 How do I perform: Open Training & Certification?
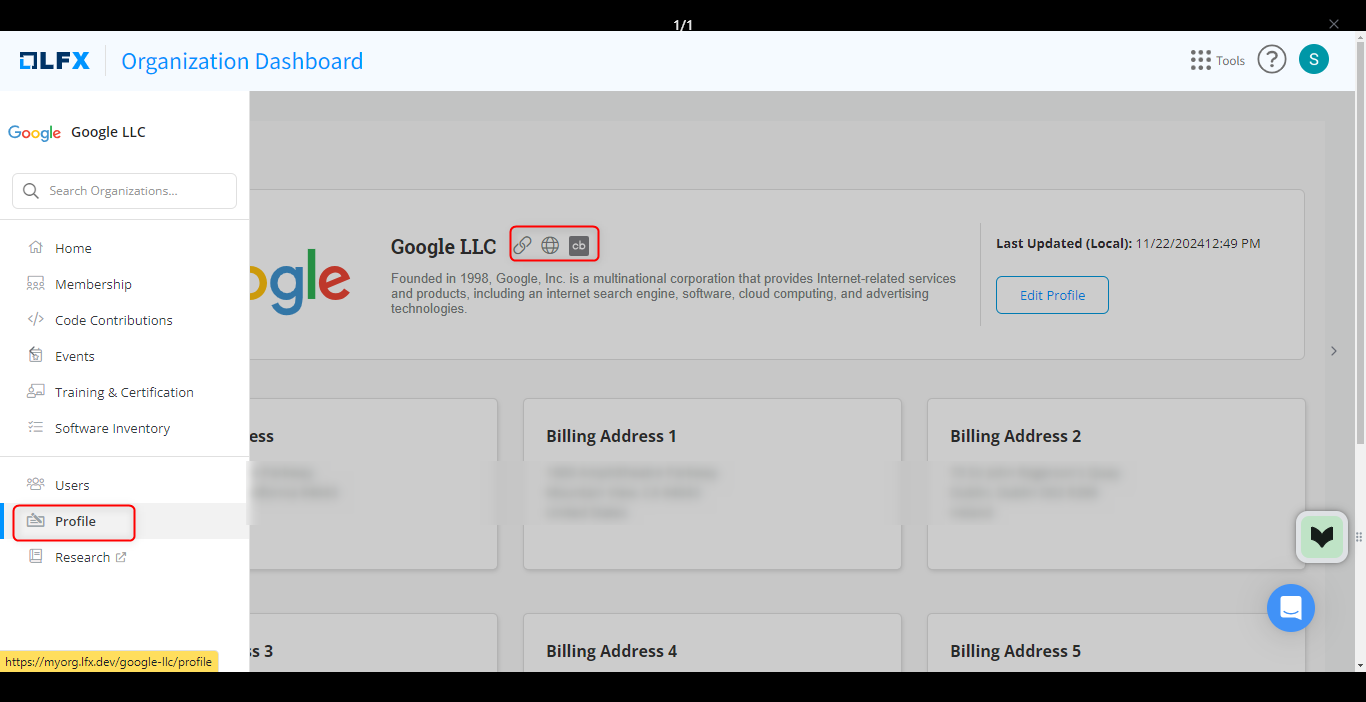[124, 392]
